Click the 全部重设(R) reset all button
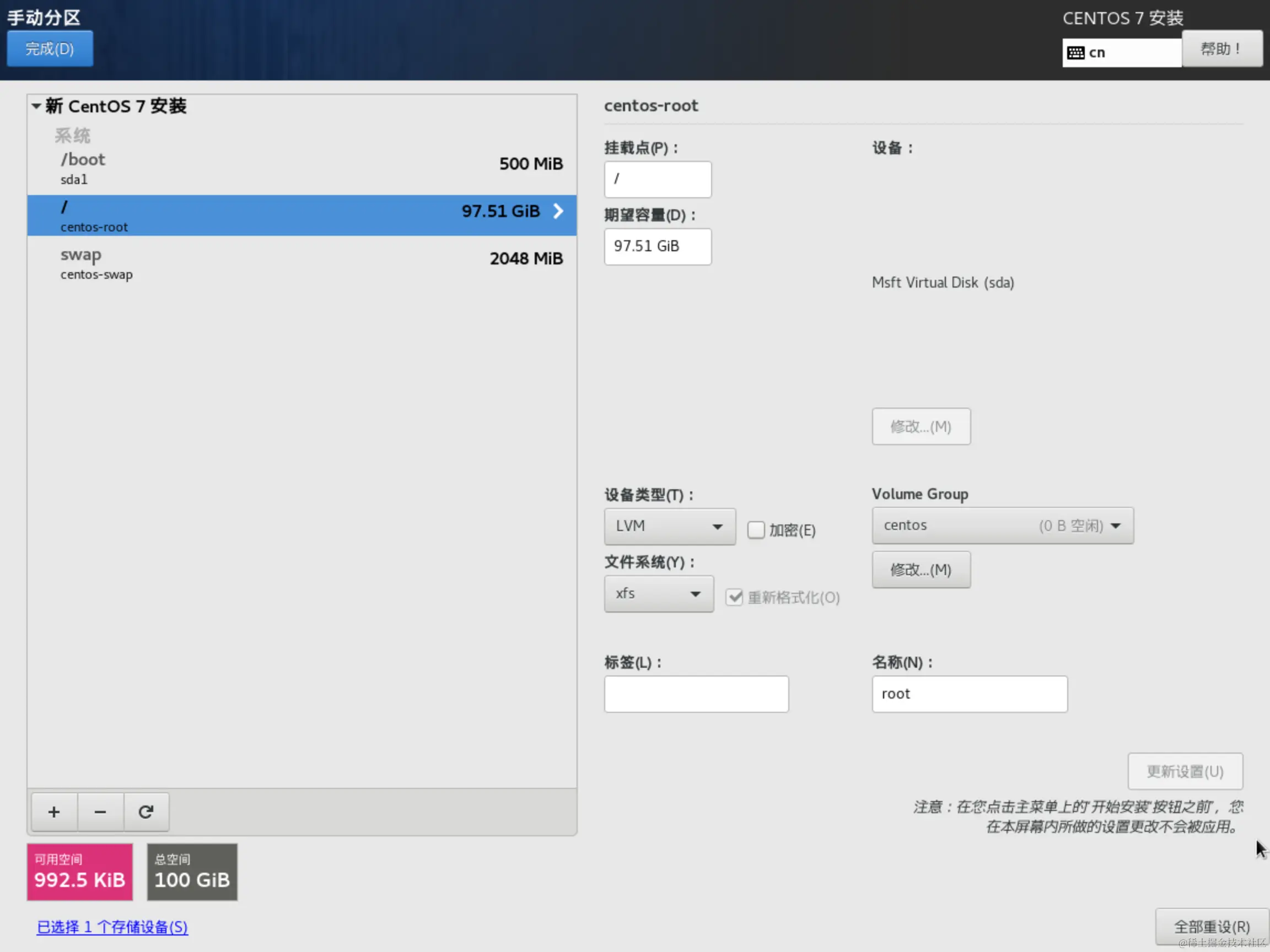 1211,926
